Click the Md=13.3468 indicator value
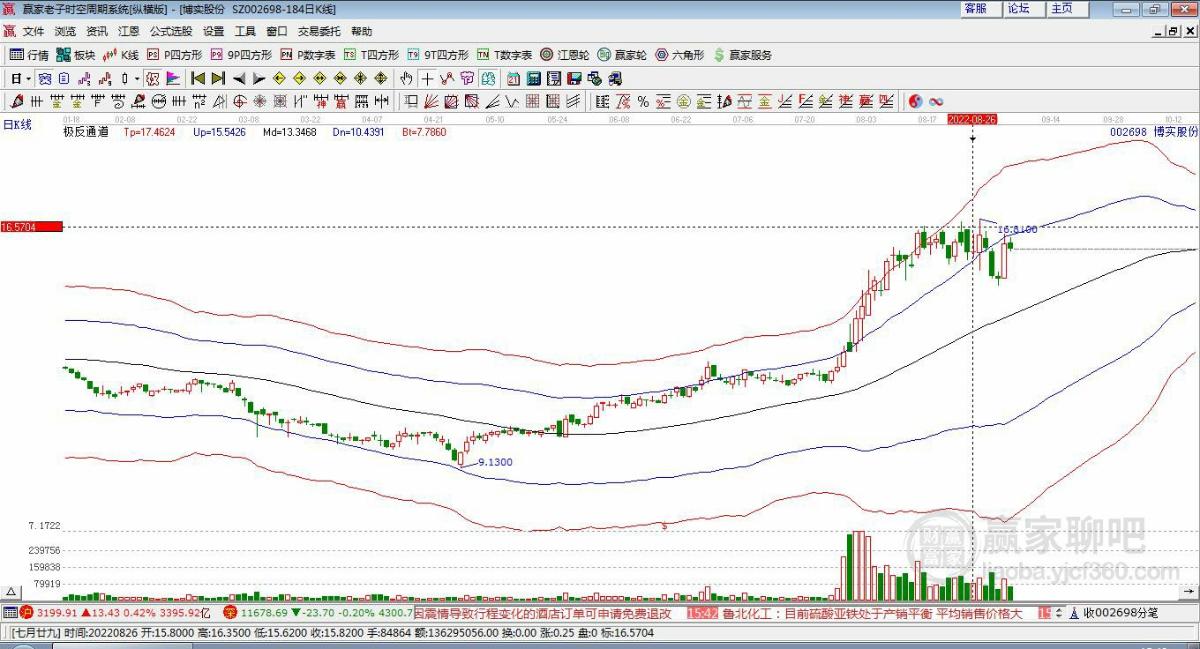Viewport: 1200px width, 649px height. point(289,131)
